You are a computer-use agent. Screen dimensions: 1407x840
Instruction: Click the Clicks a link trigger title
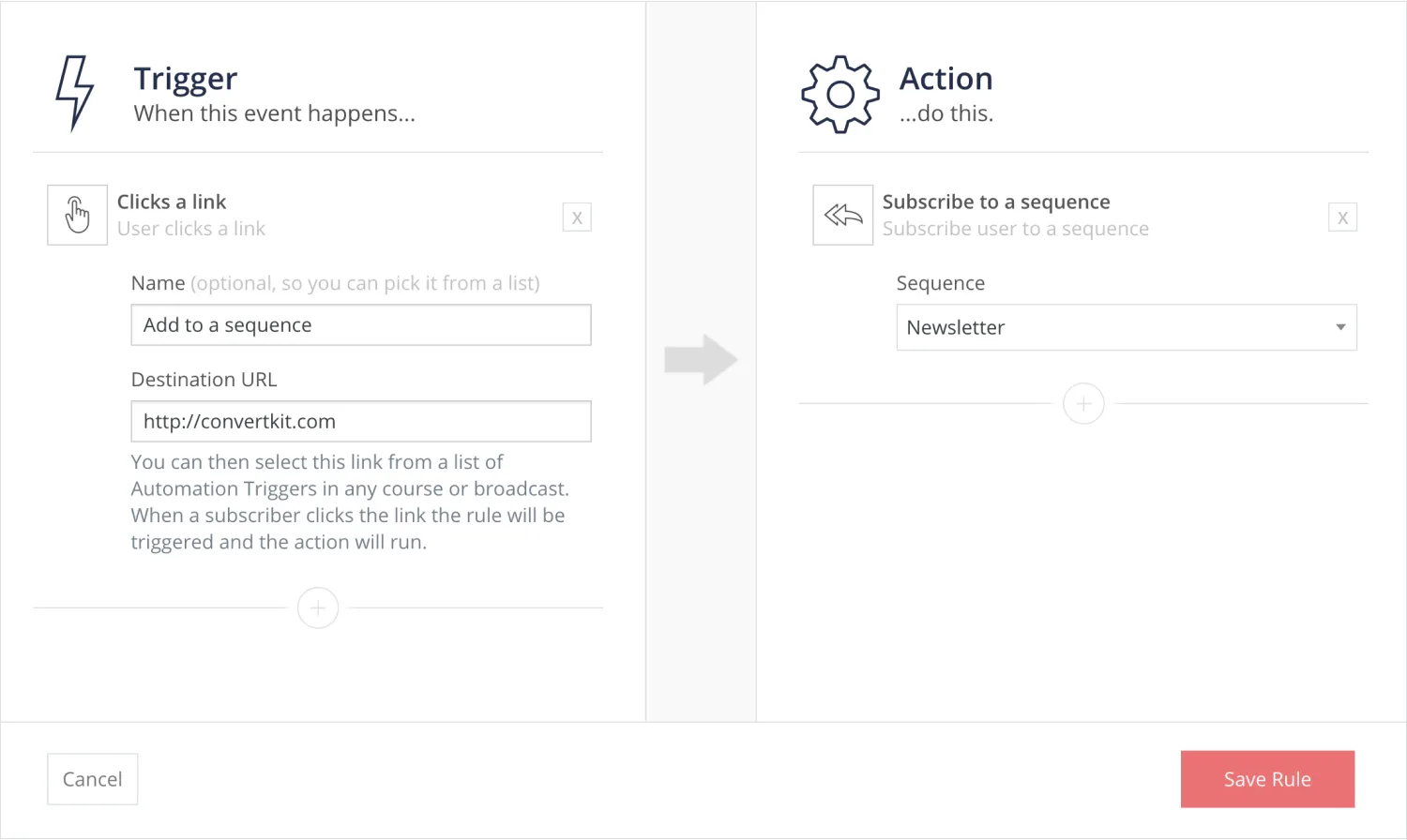pyautogui.click(x=172, y=202)
